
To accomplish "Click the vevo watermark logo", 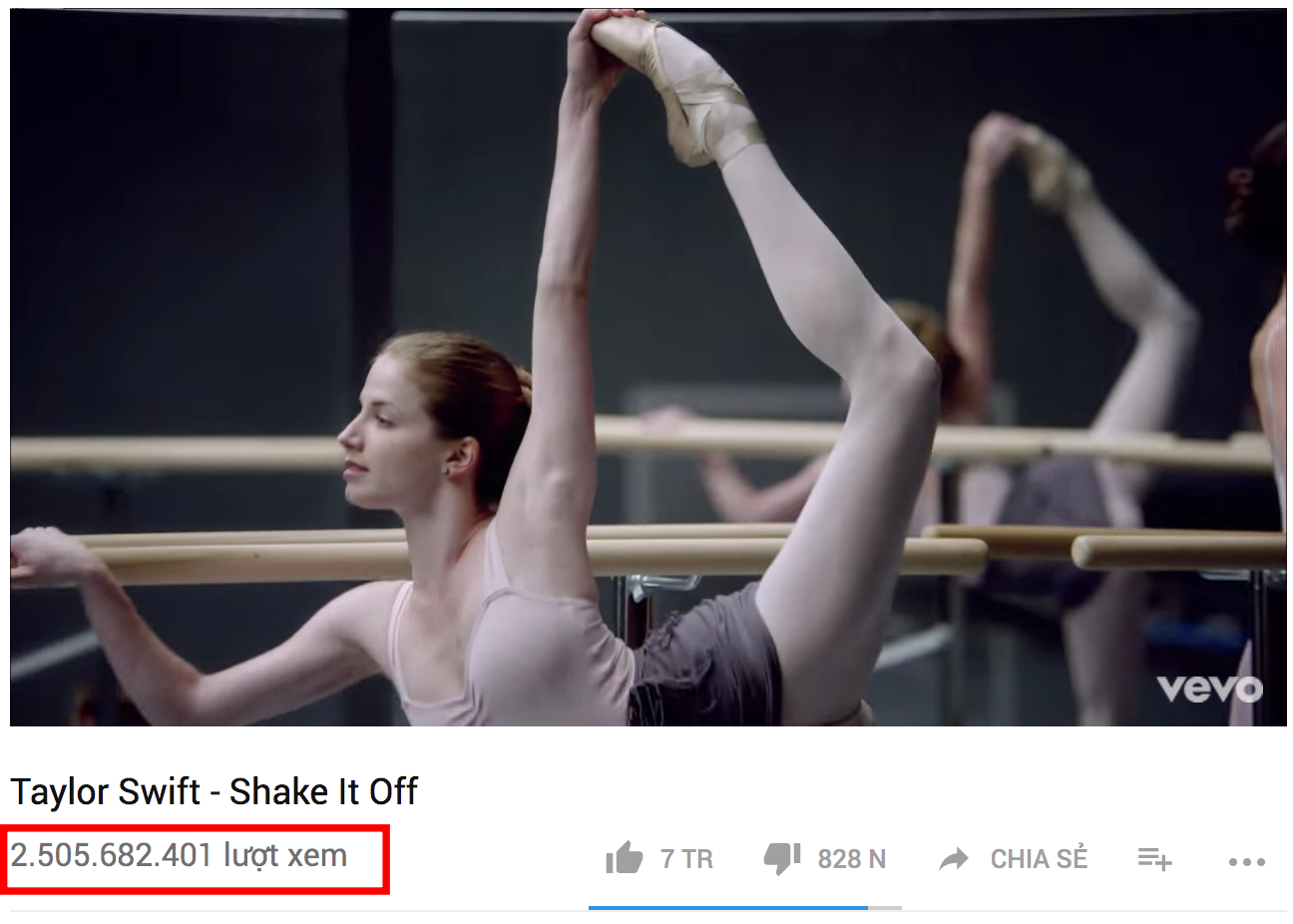I will point(1209,689).
